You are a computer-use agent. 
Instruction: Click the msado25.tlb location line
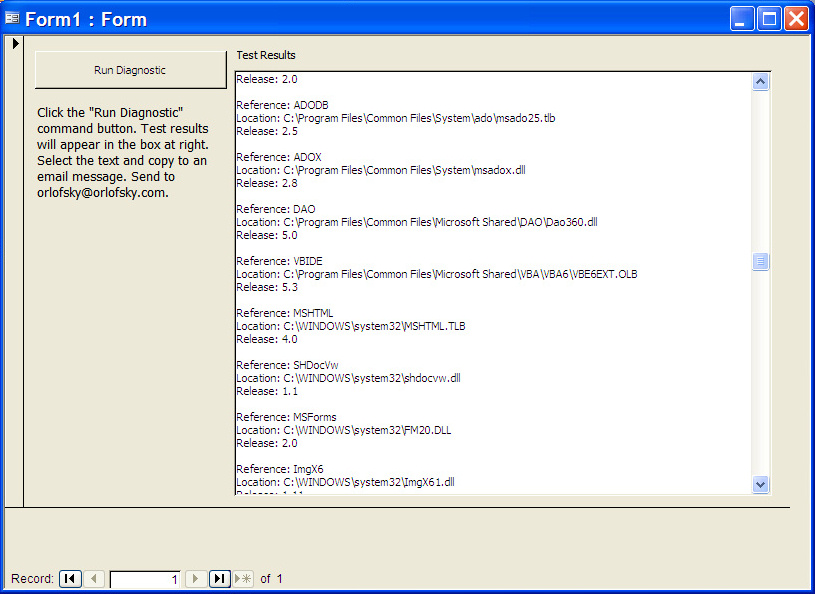pyautogui.click(x=396, y=118)
